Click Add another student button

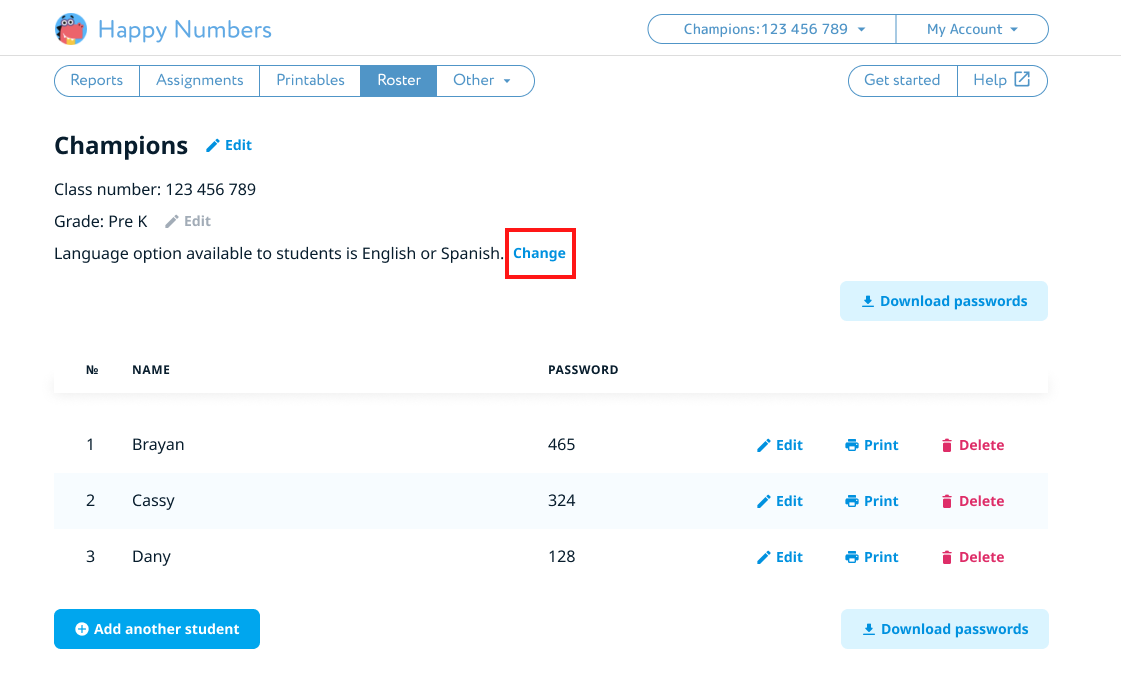[x=157, y=629]
